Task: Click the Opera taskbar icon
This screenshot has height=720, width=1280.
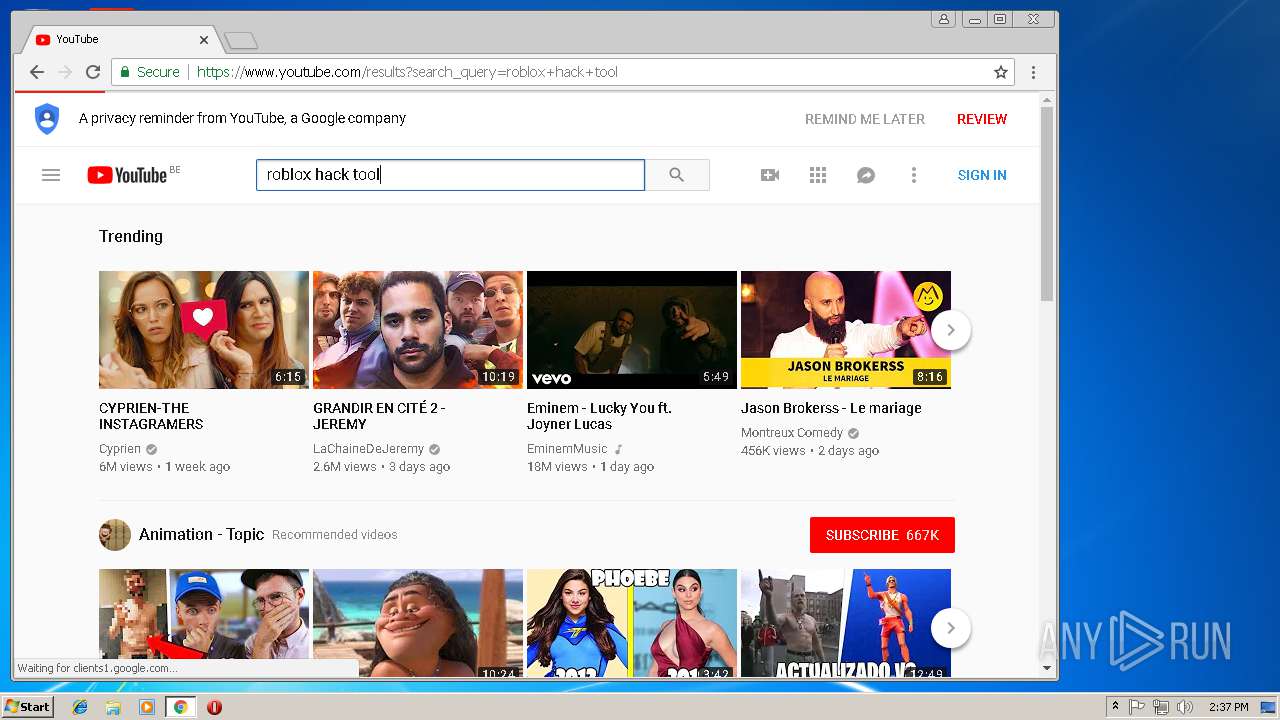Action: [214, 707]
